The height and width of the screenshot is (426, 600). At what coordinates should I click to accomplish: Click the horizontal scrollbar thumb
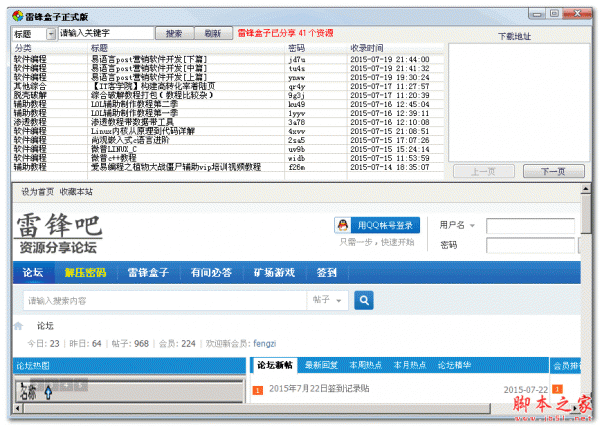coord(257,408)
